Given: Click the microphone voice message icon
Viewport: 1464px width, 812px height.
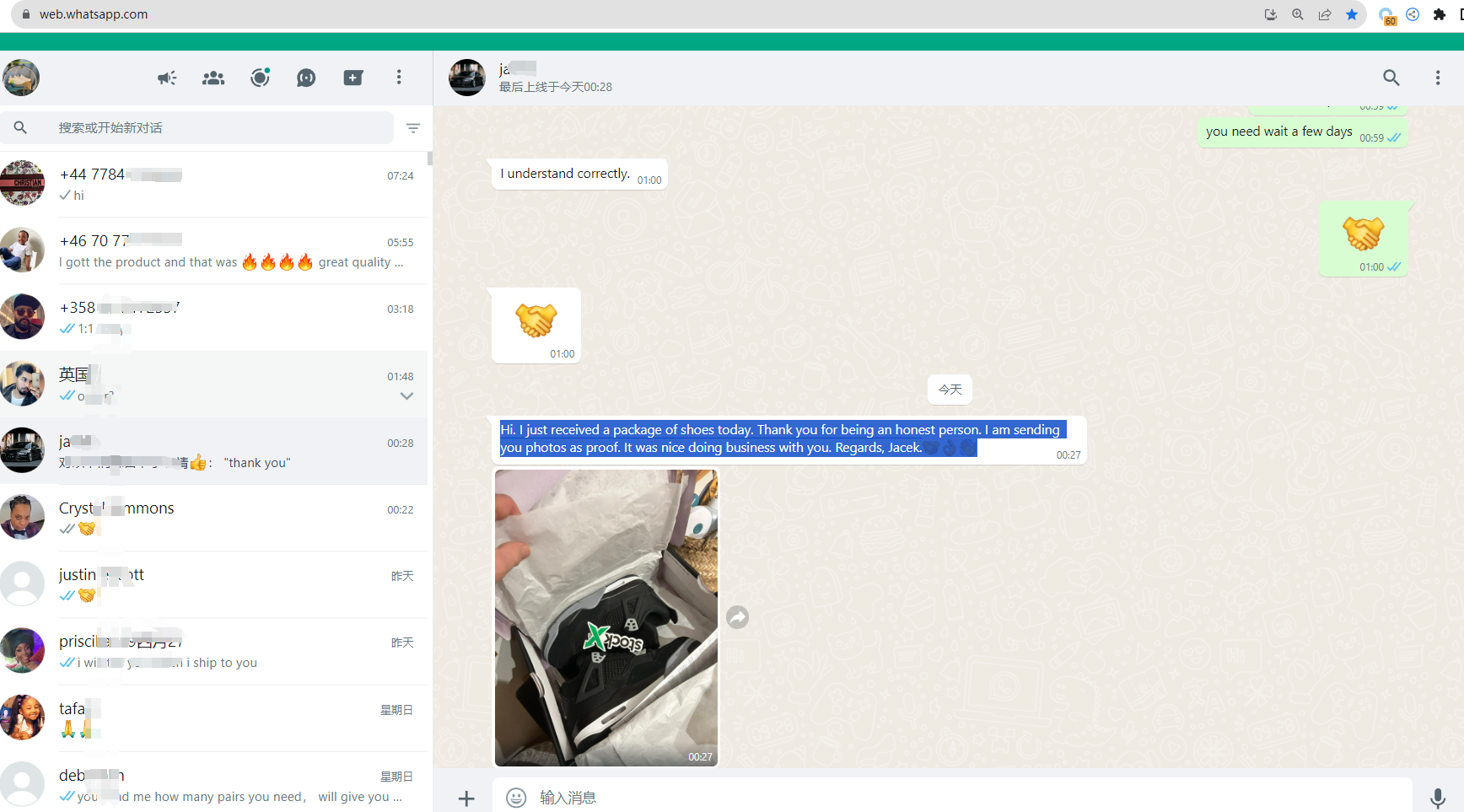Looking at the screenshot, I should pyautogui.click(x=1438, y=798).
